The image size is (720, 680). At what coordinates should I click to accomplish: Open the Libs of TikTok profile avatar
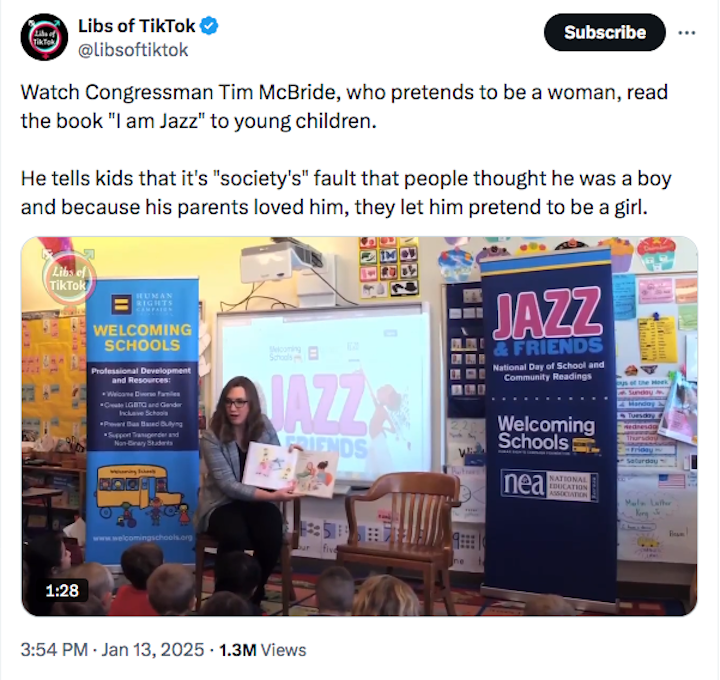click(44, 37)
